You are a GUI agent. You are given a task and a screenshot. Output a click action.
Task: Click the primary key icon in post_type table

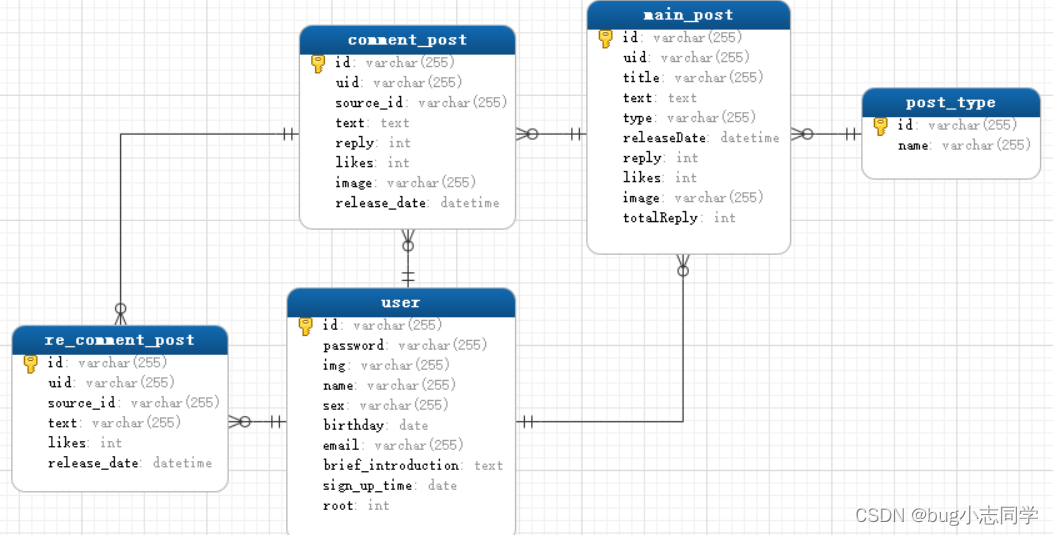tap(881, 126)
